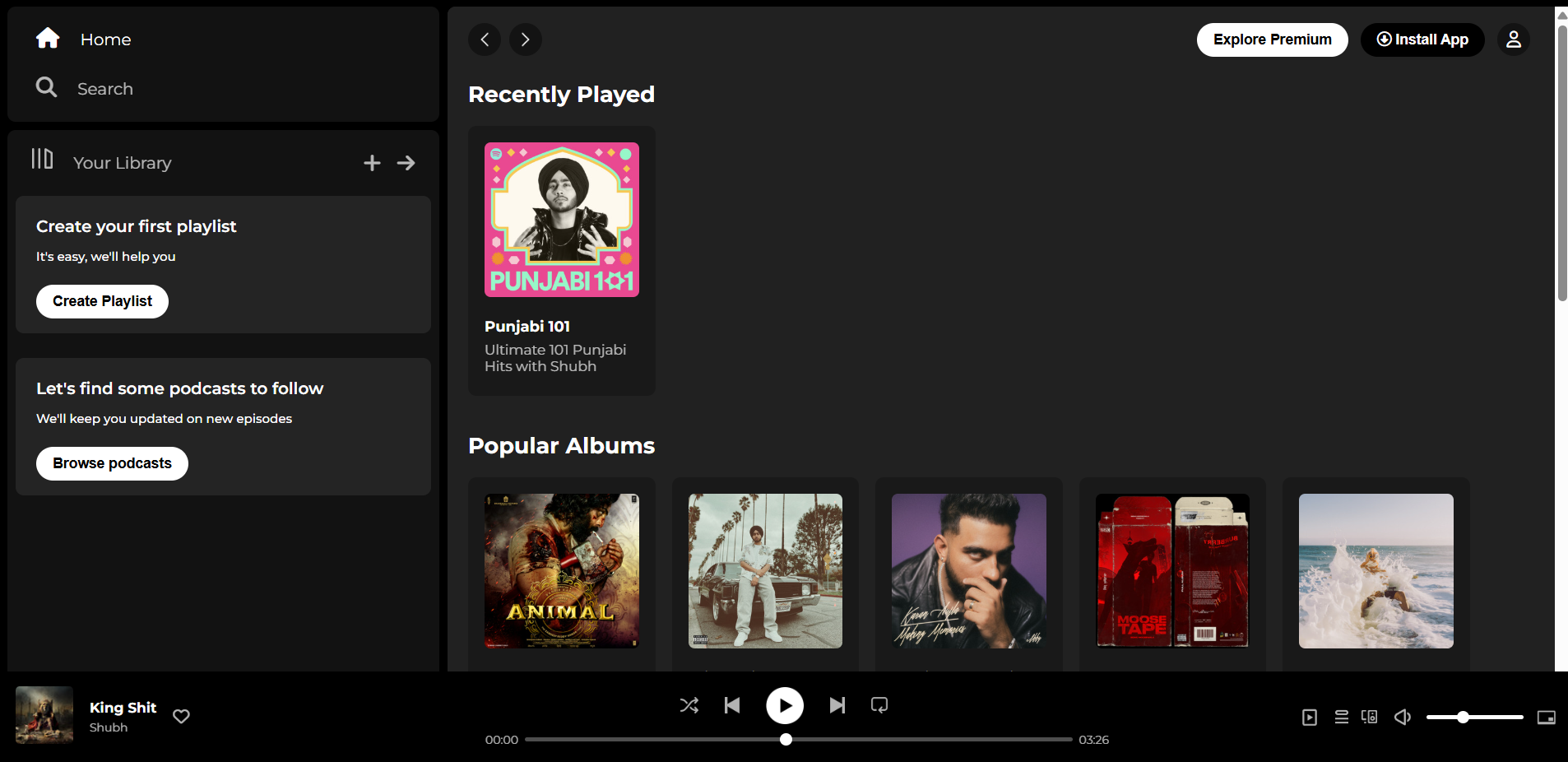Click the now playing King Shit artwork
This screenshot has height=762, width=1568.
pyautogui.click(x=44, y=715)
